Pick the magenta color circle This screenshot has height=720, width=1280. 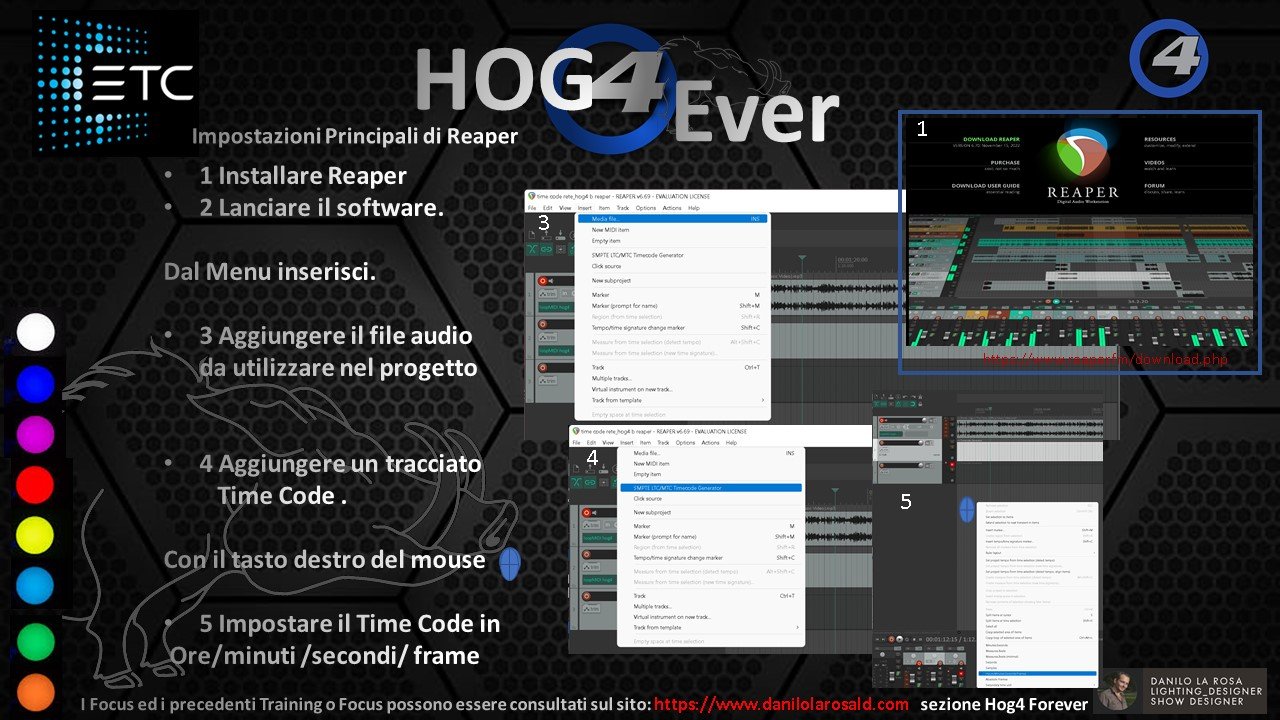click(36, 434)
